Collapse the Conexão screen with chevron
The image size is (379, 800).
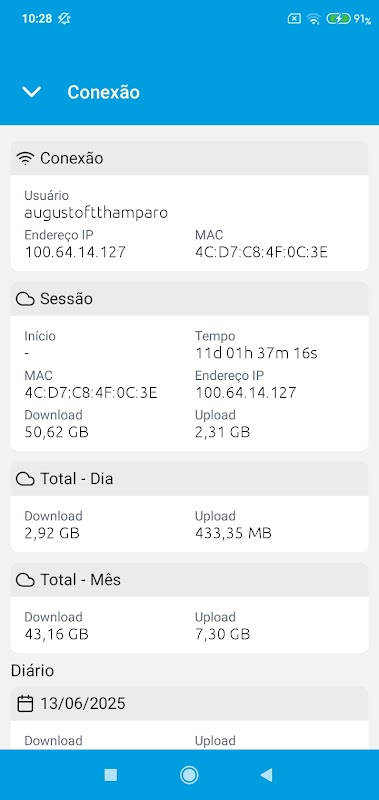(32, 92)
